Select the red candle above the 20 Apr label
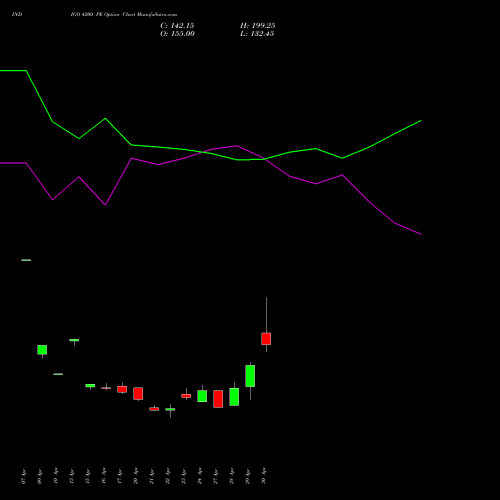 [x=138, y=393]
